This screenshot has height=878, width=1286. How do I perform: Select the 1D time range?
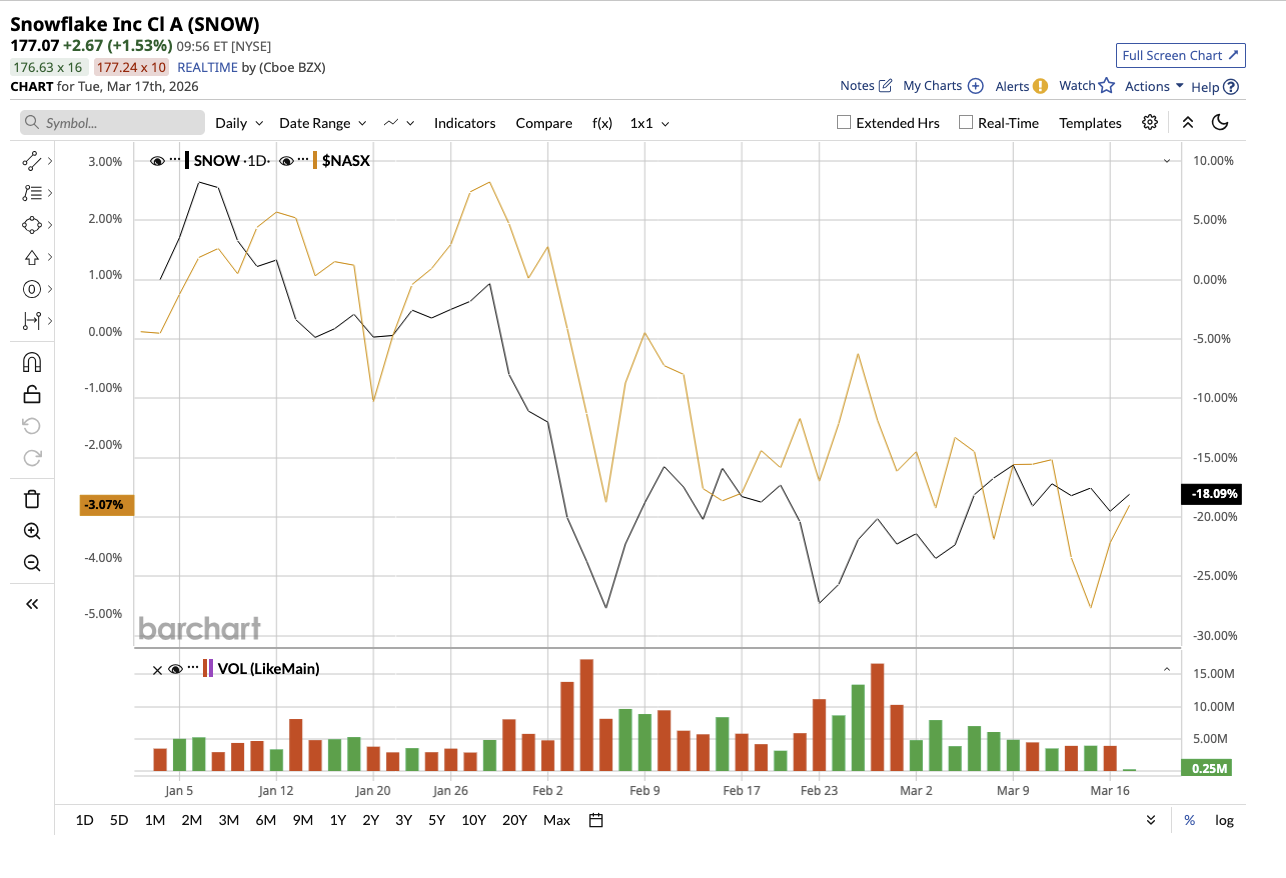coord(85,820)
